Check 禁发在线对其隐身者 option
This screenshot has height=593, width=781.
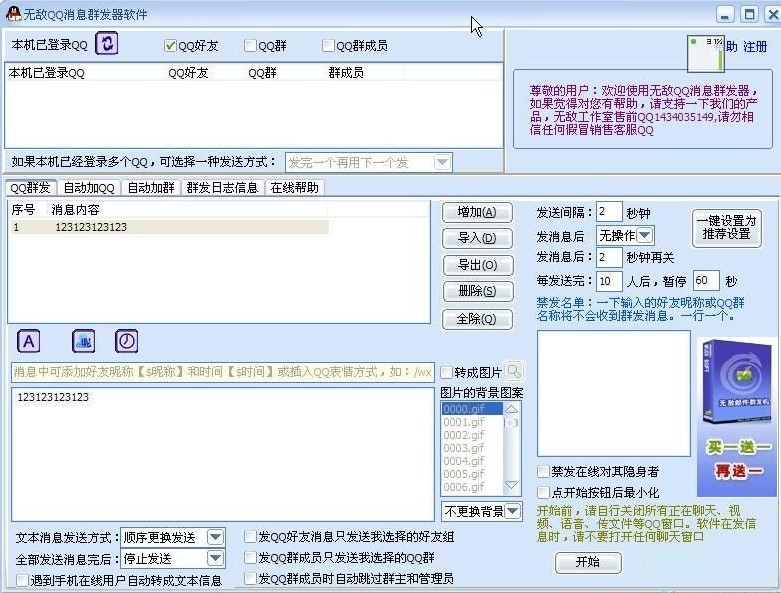(x=543, y=472)
